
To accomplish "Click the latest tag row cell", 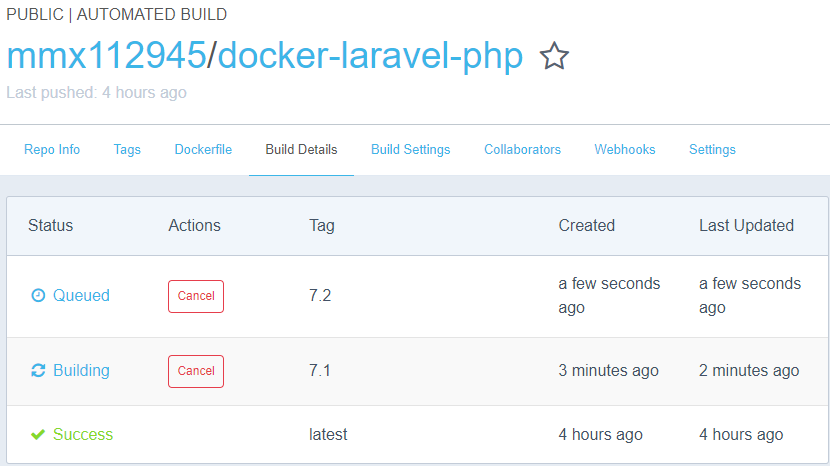I will tap(328, 435).
